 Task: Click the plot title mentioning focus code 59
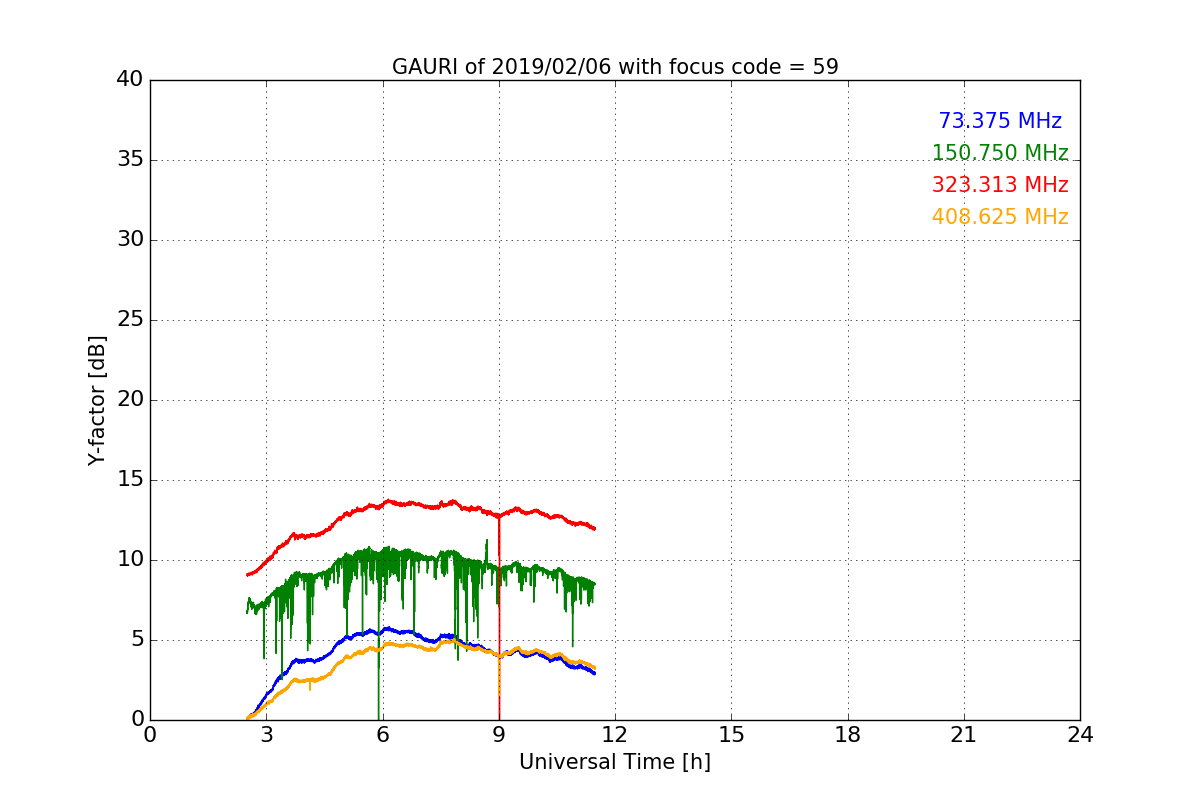(615, 67)
